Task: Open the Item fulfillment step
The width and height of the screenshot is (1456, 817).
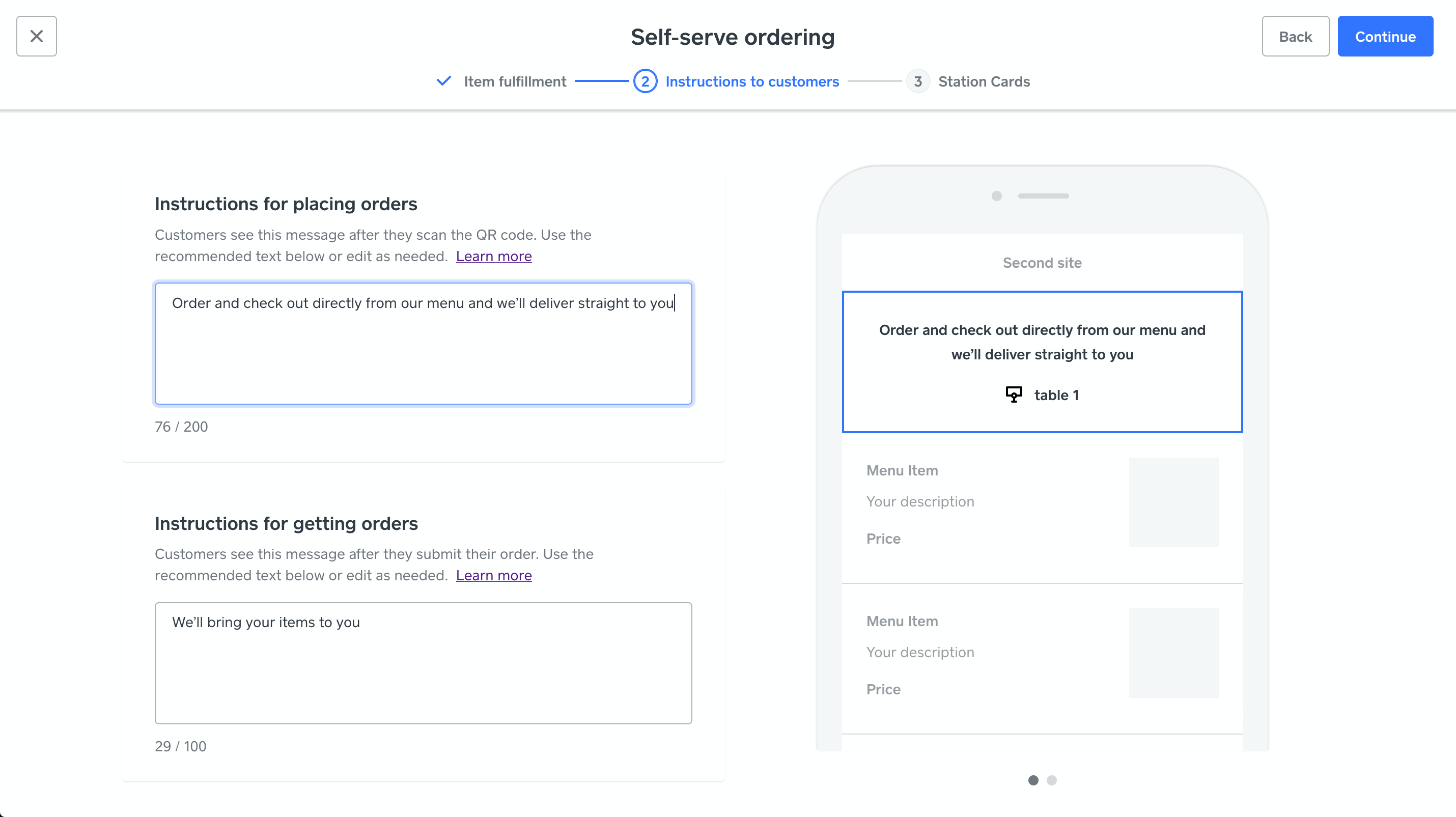Action: (x=514, y=81)
